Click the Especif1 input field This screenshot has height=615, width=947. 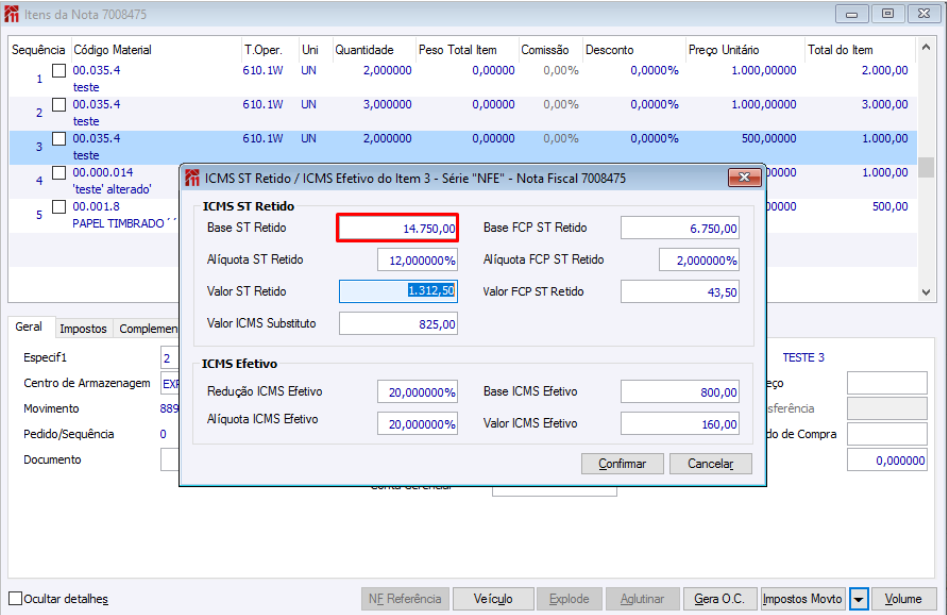pos(170,358)
